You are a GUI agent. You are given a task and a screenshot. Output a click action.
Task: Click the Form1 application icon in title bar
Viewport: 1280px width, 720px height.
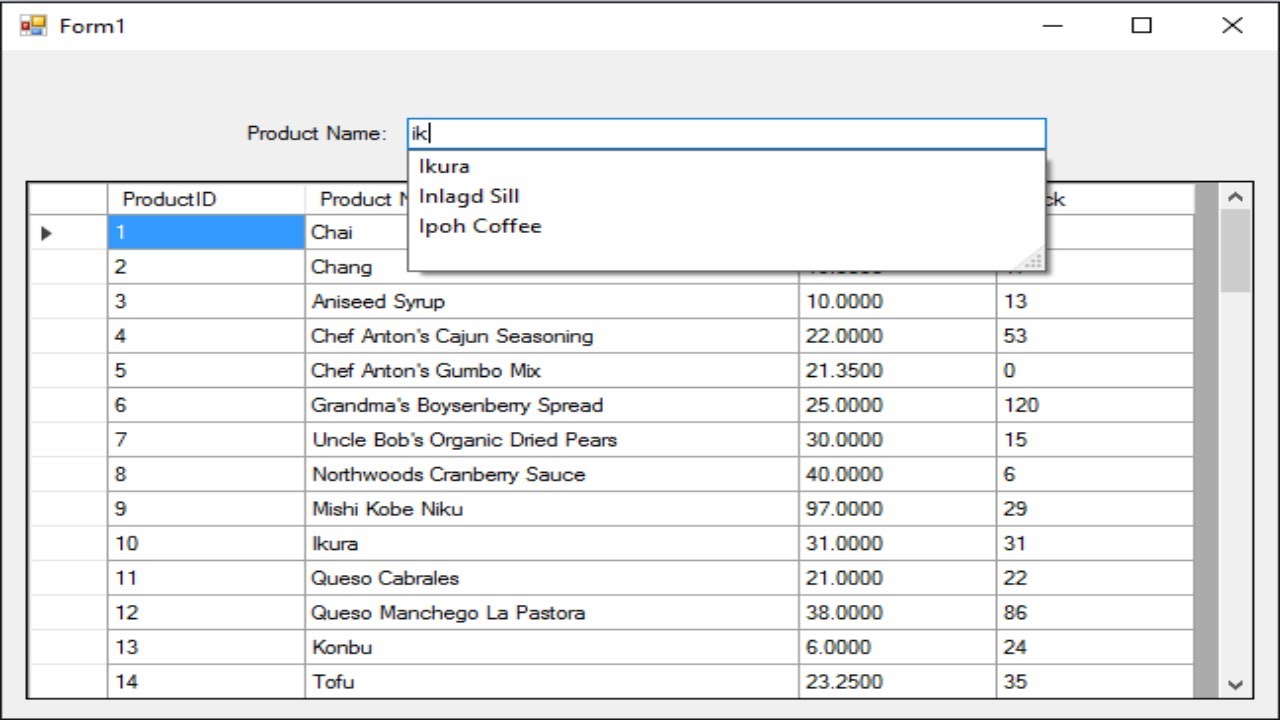[x=33, y=26]
